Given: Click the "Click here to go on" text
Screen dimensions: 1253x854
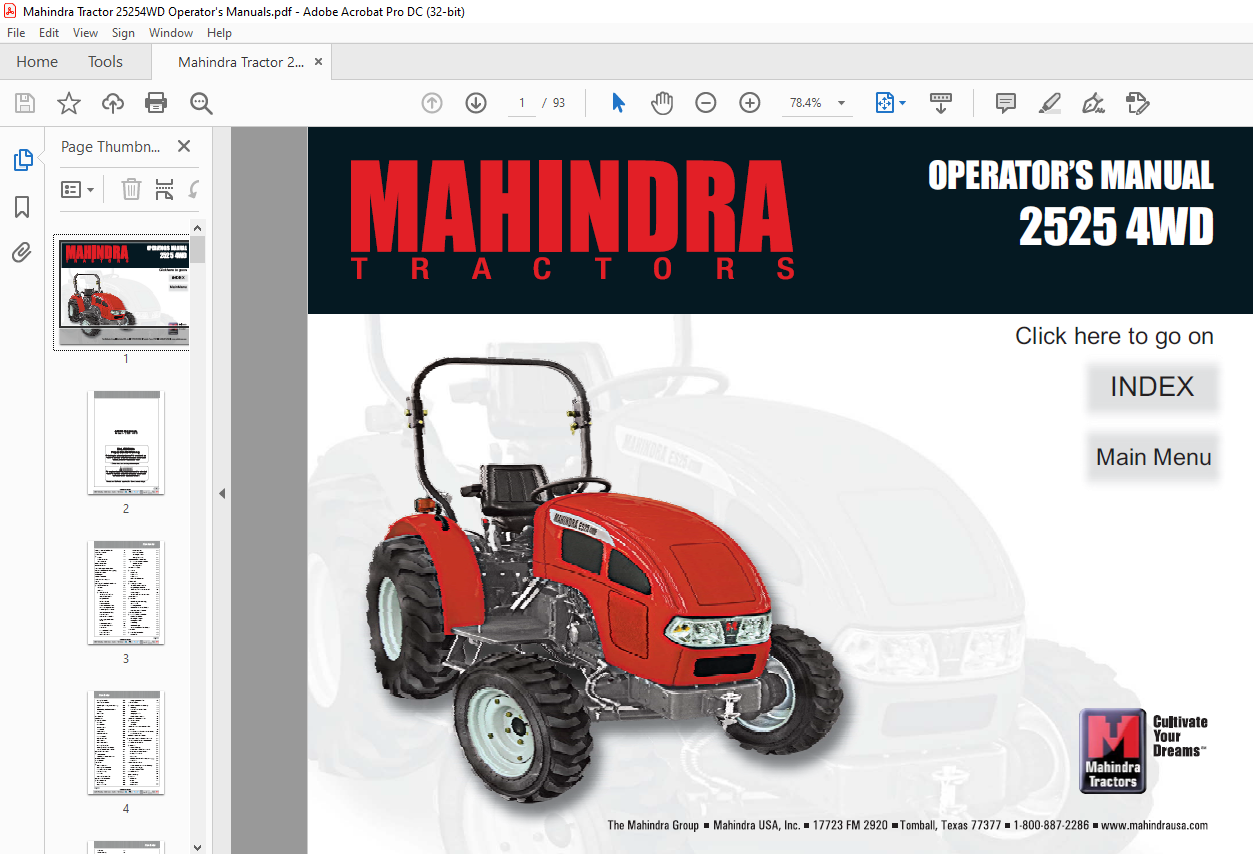Looking at the screenshot, I should point(1114,336).
